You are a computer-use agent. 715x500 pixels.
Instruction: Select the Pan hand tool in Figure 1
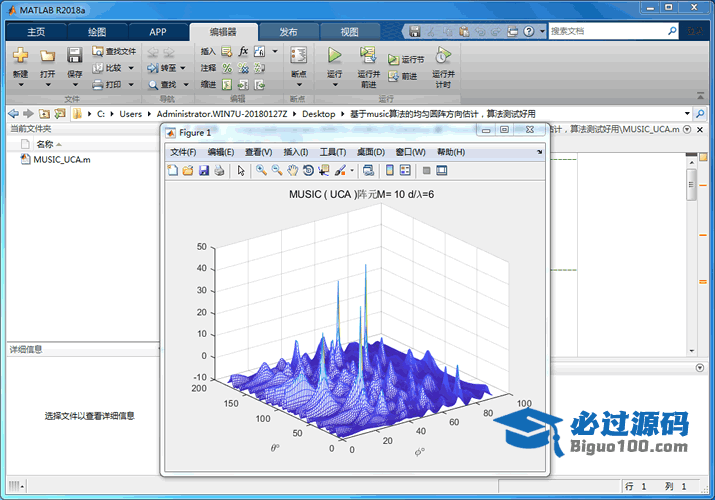tap(292, 170)
